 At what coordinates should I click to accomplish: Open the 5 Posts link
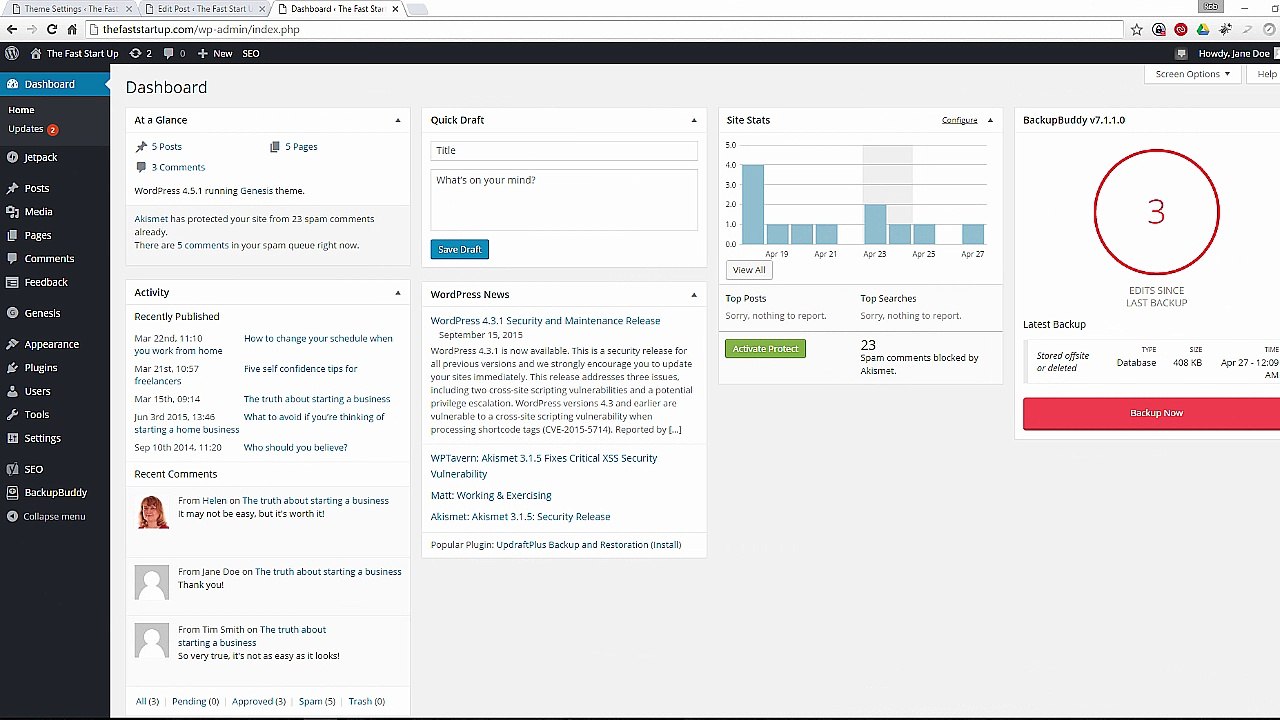pos(166,147)
